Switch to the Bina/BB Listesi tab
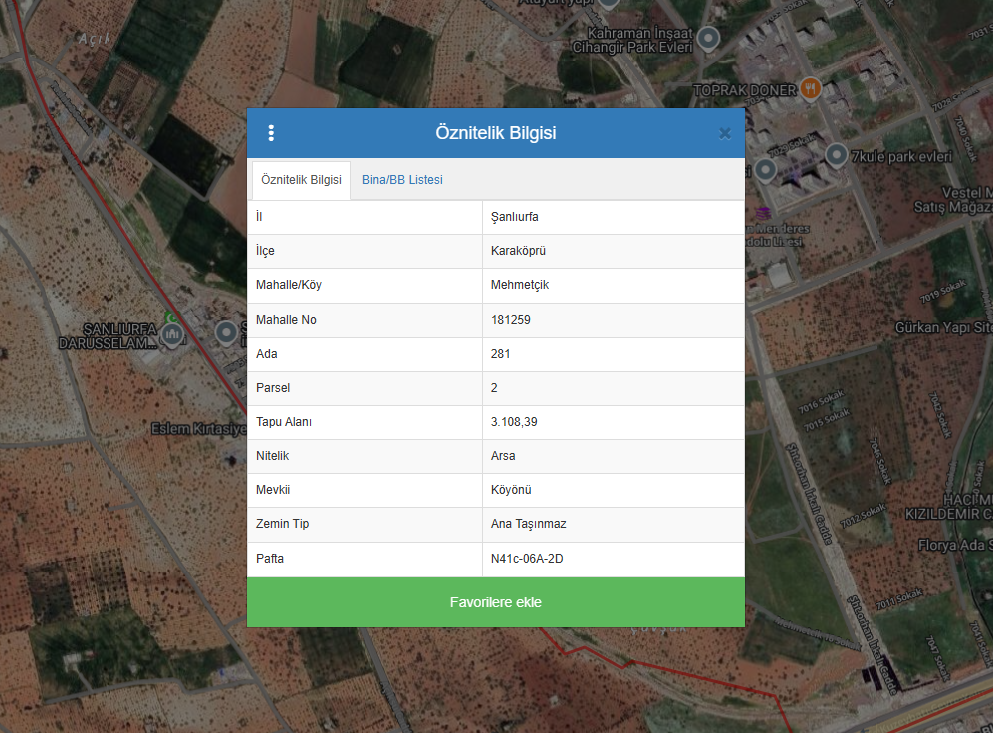This screenshot has height=733, width=993. 402,180
